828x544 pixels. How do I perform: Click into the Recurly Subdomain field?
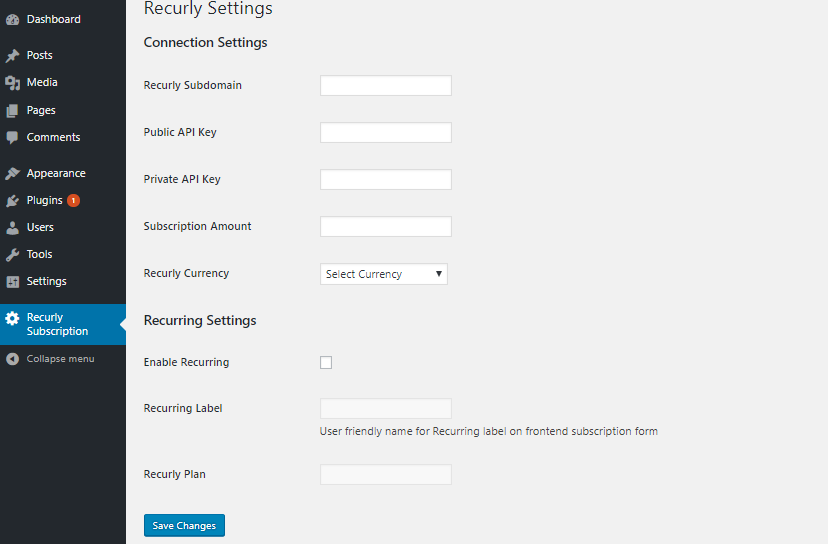click(x=386, y=86)
